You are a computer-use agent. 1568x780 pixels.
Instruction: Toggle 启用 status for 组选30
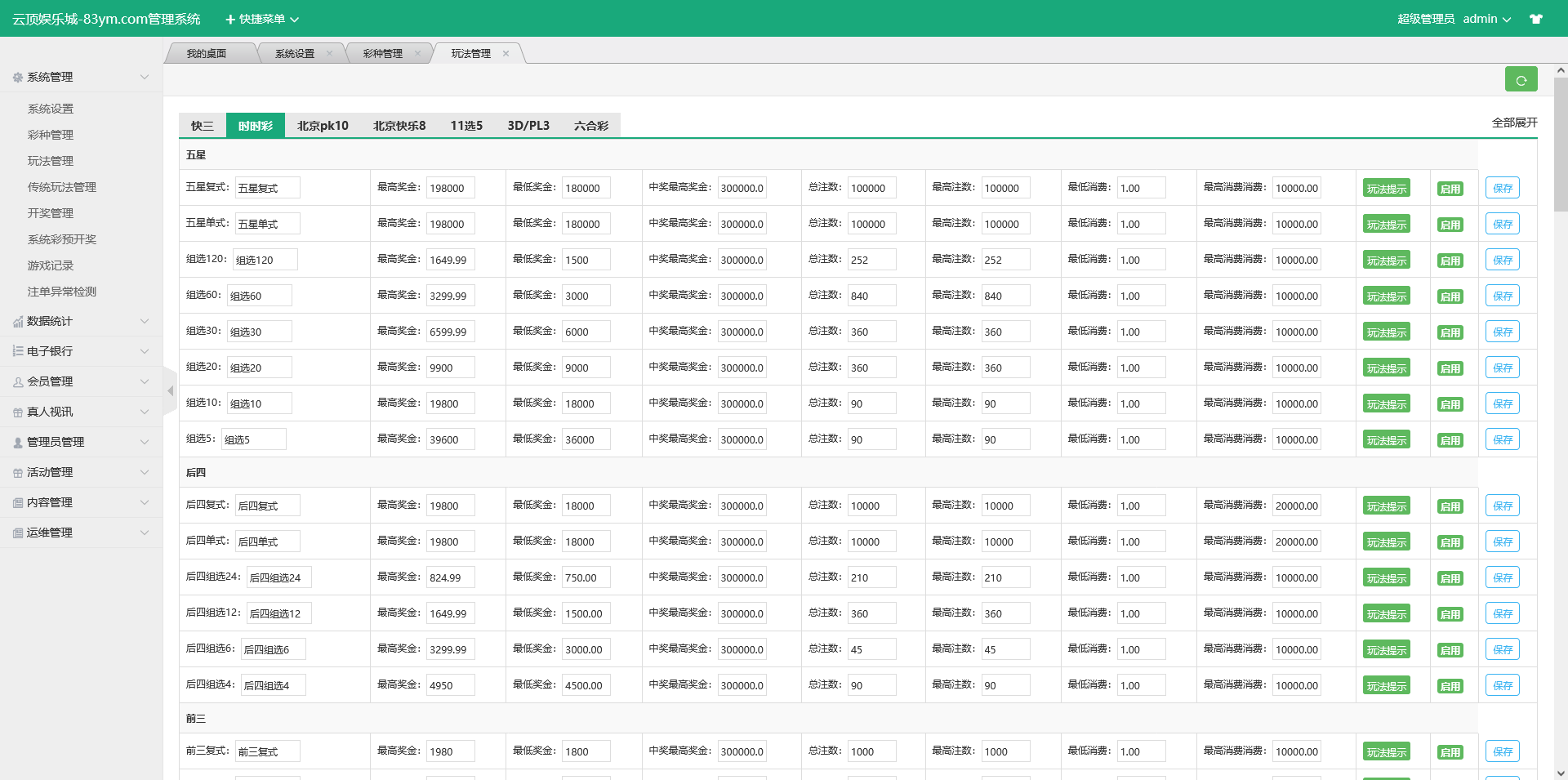pyautogui.click(x=1450, y=332)
